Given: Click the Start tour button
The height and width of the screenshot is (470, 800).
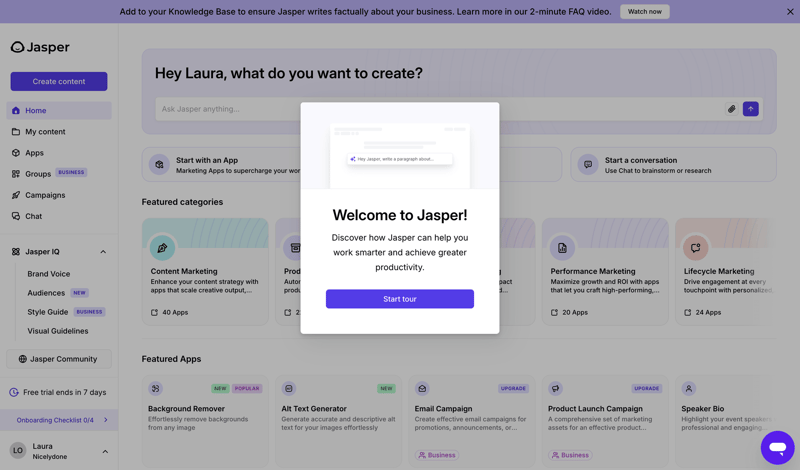Looking at the screenshot, I should (x=399, y=299).
